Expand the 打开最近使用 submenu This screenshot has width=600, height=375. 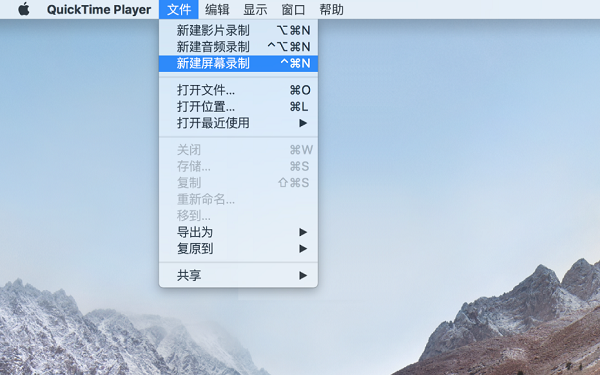click(238, 123)
